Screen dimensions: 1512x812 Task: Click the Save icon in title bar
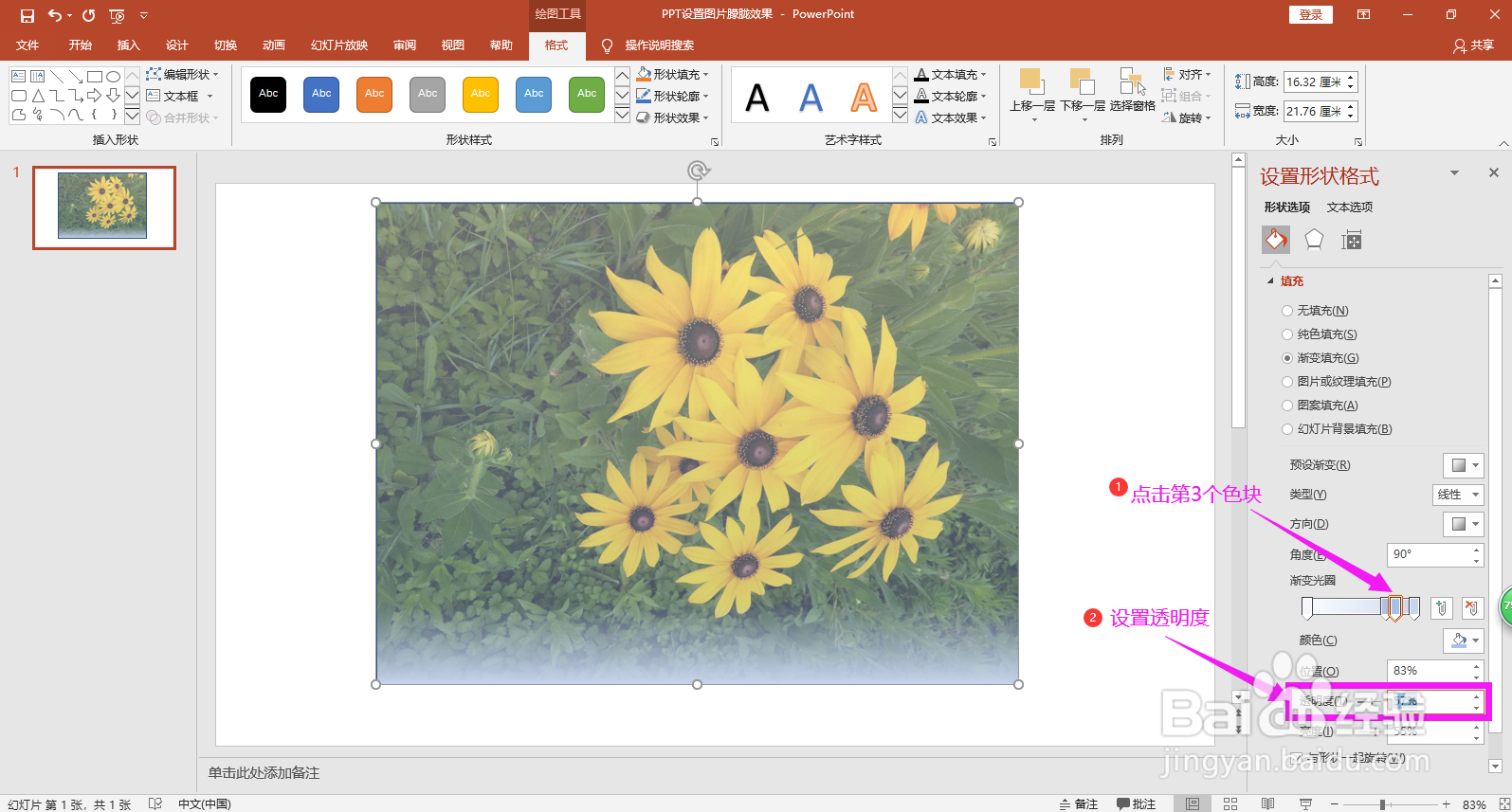27,15
